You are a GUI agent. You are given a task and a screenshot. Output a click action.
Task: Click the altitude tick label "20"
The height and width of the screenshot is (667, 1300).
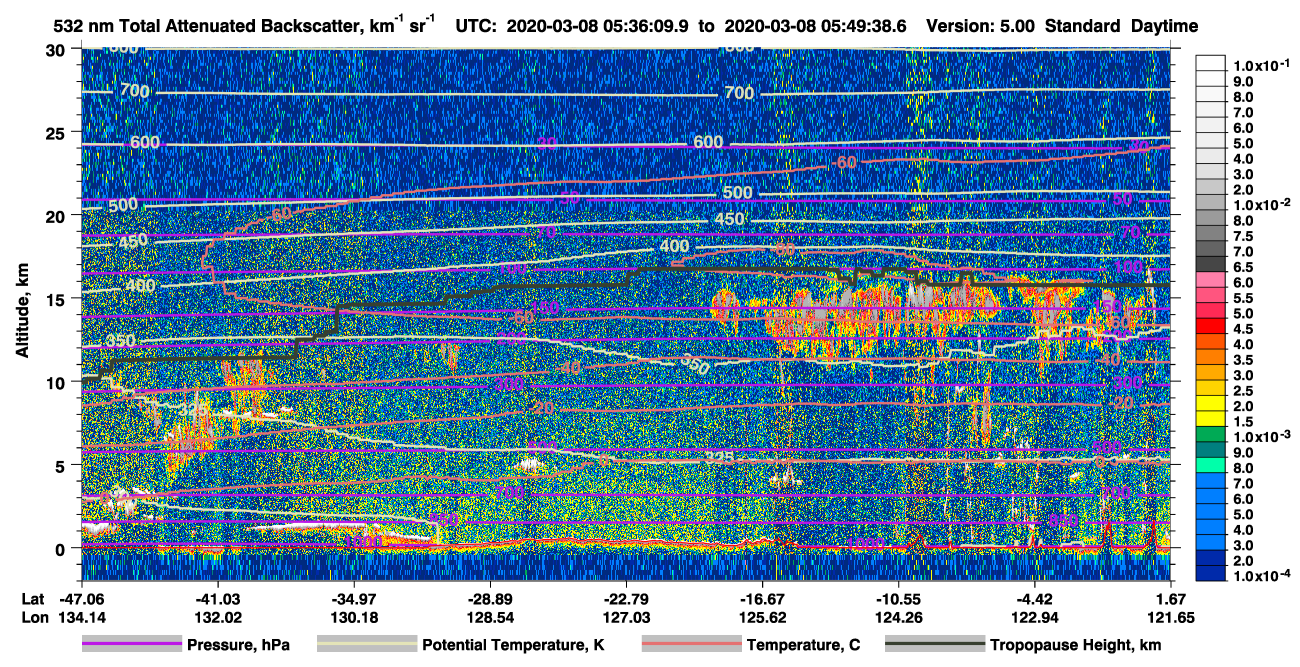coord(57,215)
